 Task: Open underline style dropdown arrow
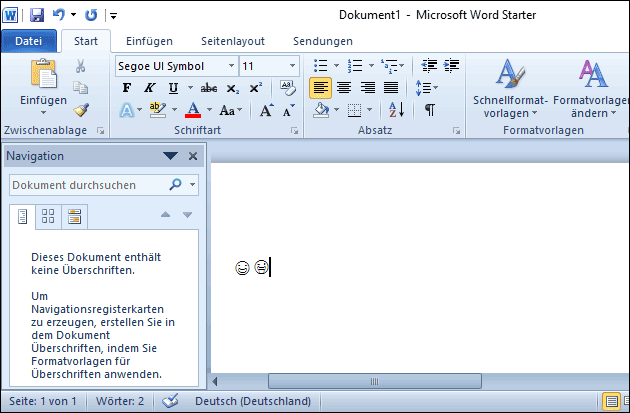190,88
